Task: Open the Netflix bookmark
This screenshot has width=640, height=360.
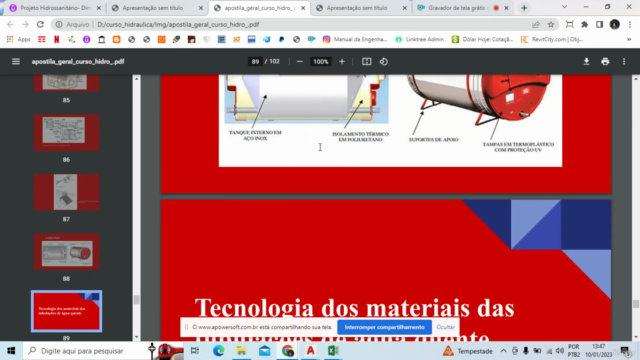Action: 57,39
